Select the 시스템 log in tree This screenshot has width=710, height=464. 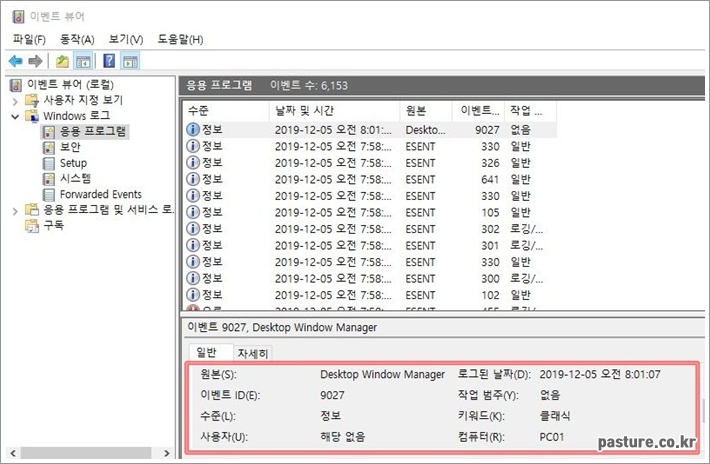(75, 178)
